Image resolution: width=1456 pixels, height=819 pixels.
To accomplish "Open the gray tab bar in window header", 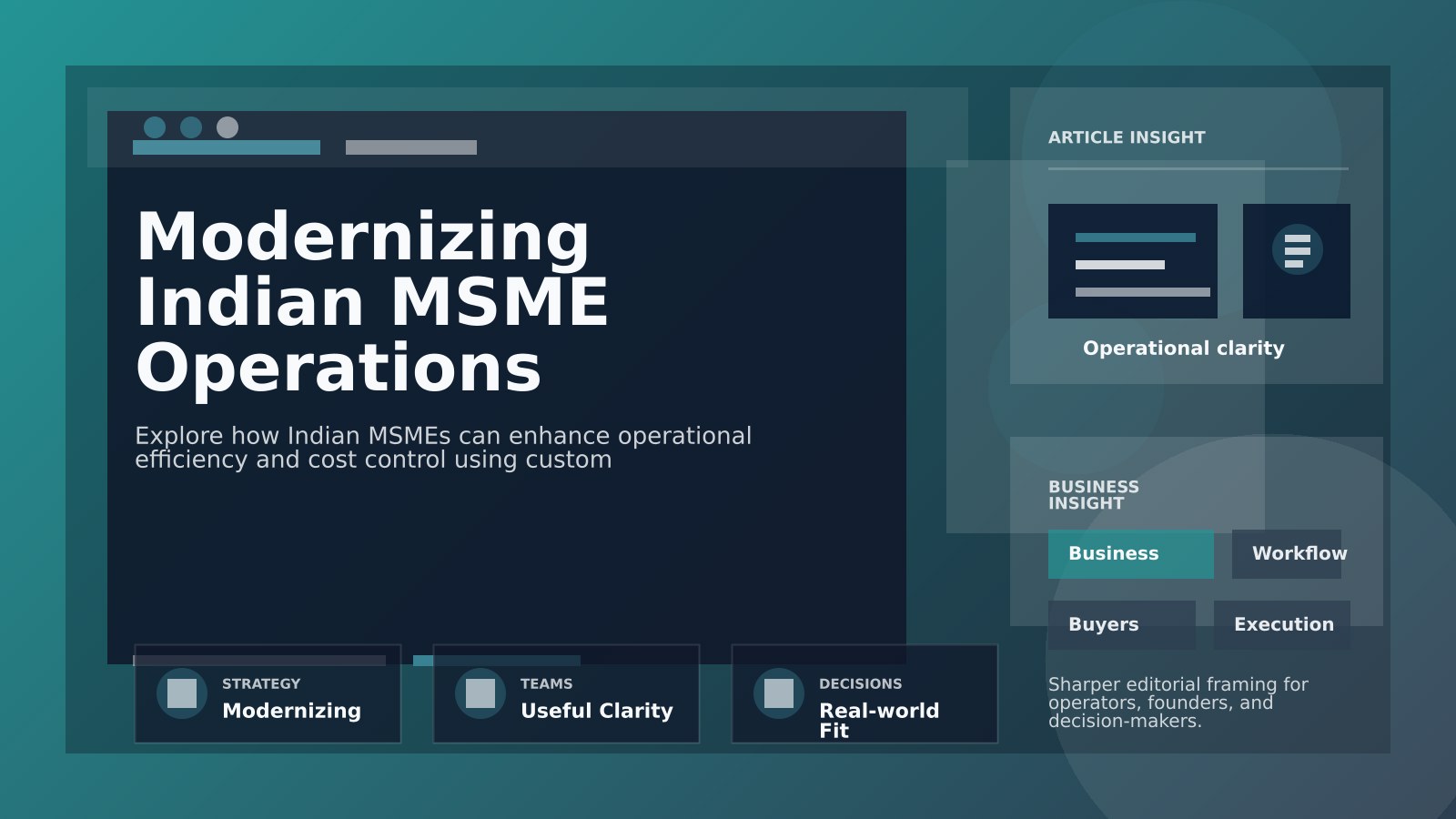I will (x=411, y=147).
